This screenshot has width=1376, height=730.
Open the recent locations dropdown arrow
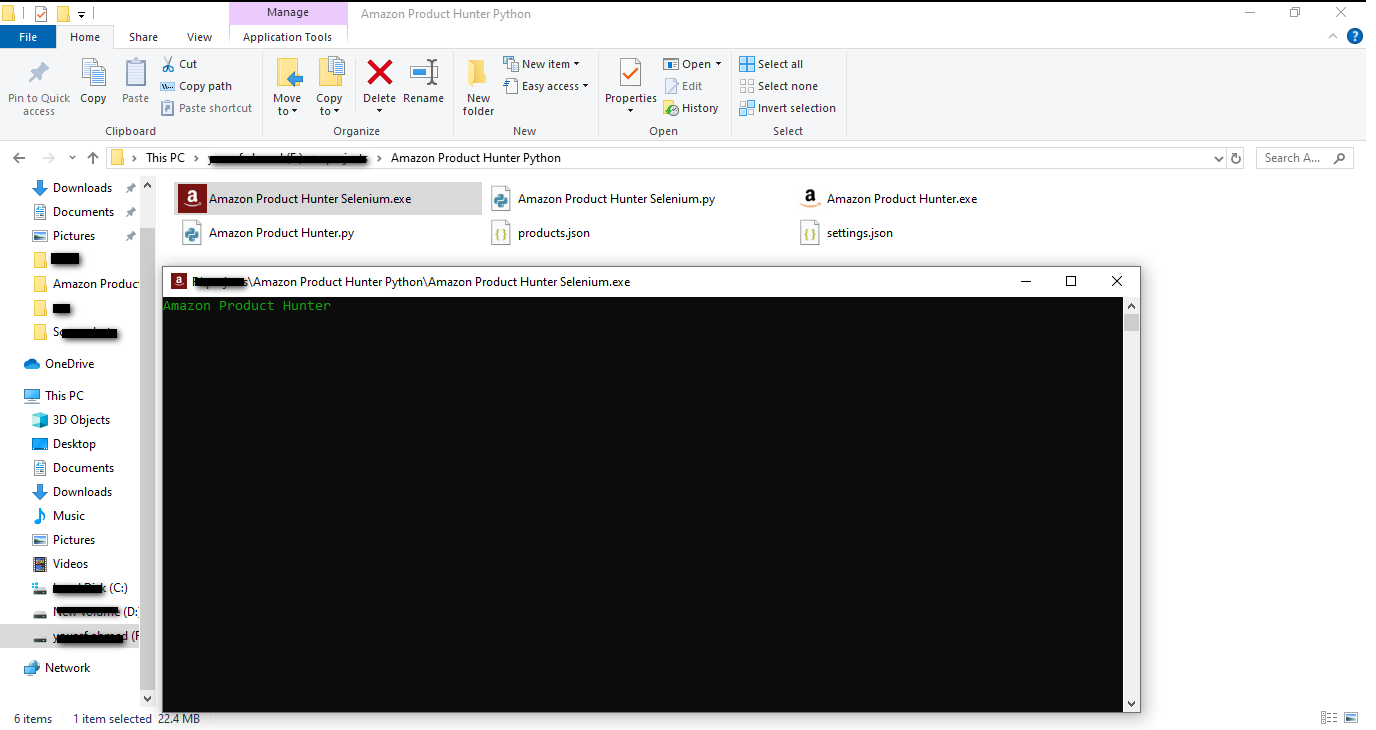[72, 158]
